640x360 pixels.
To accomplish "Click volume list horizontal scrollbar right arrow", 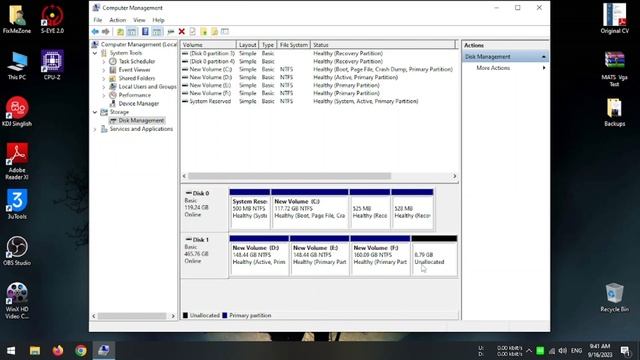I will (x=454, y=176).
